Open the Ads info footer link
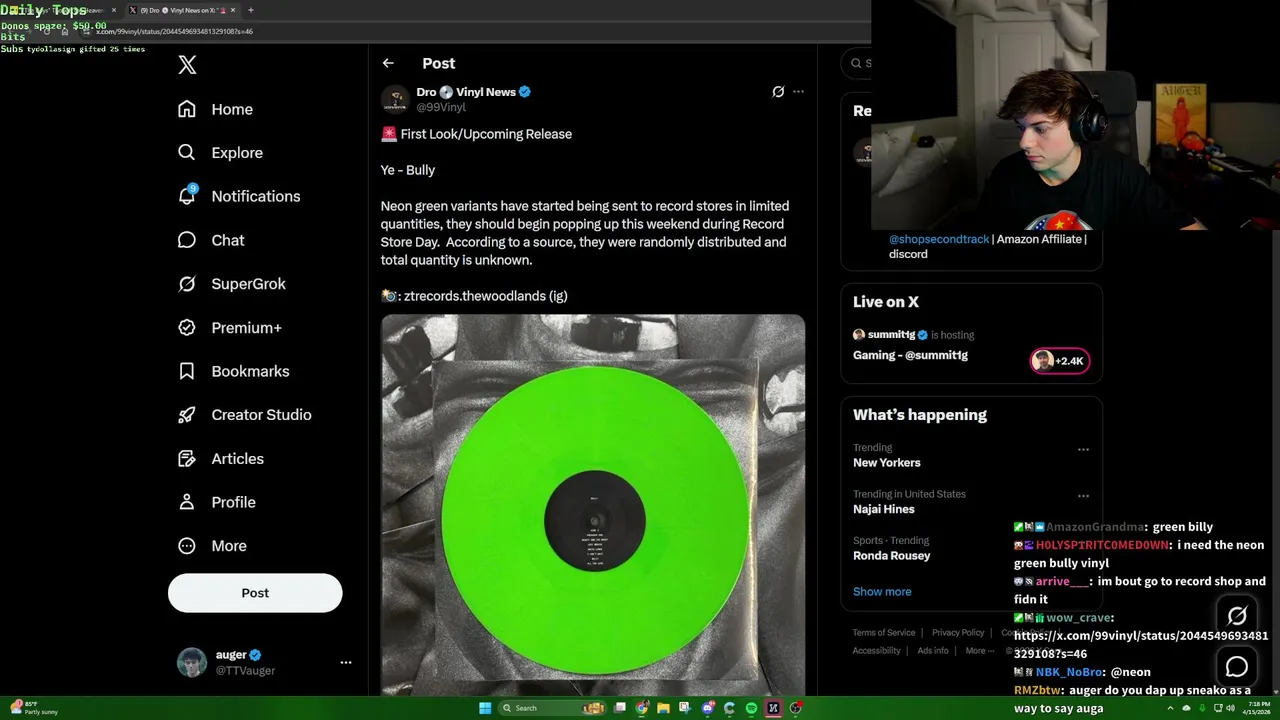The width and height of the screenshot is (1280, 720). click(x=933, y=650)
